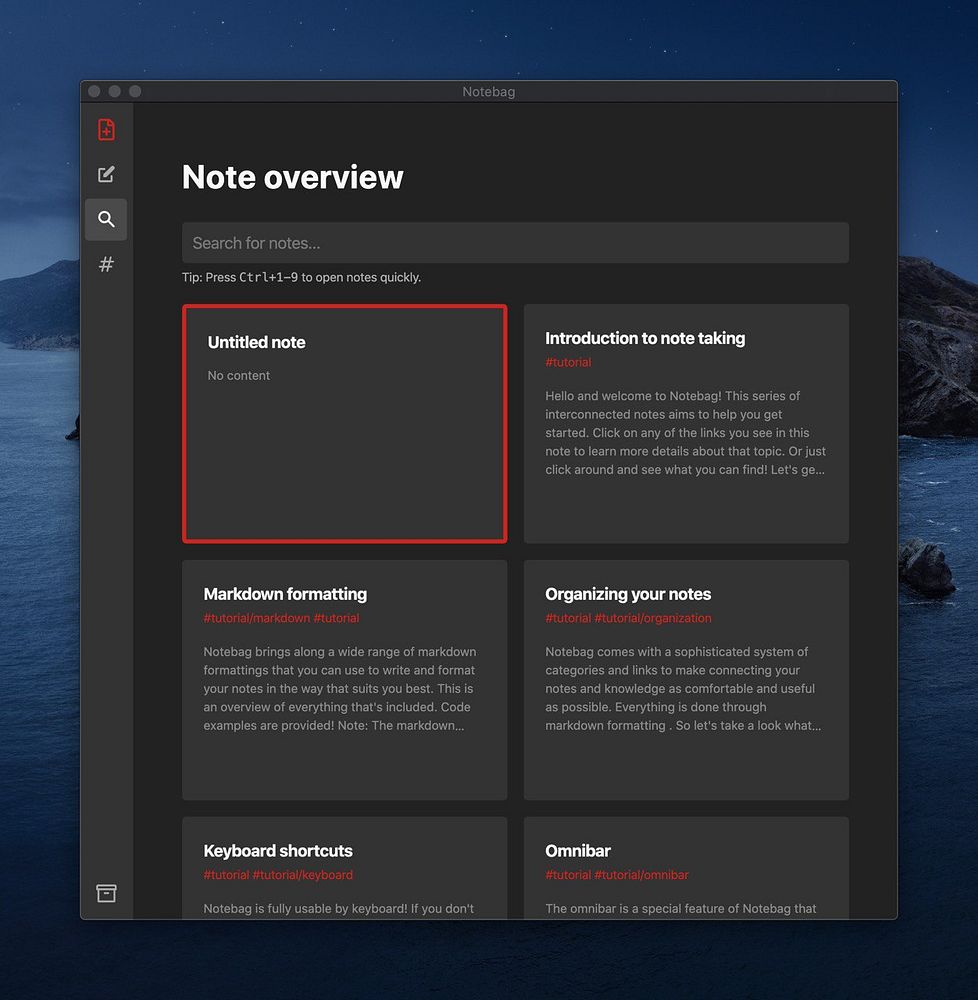Create a new note with the red plus icon

click(x=106, y=129)
